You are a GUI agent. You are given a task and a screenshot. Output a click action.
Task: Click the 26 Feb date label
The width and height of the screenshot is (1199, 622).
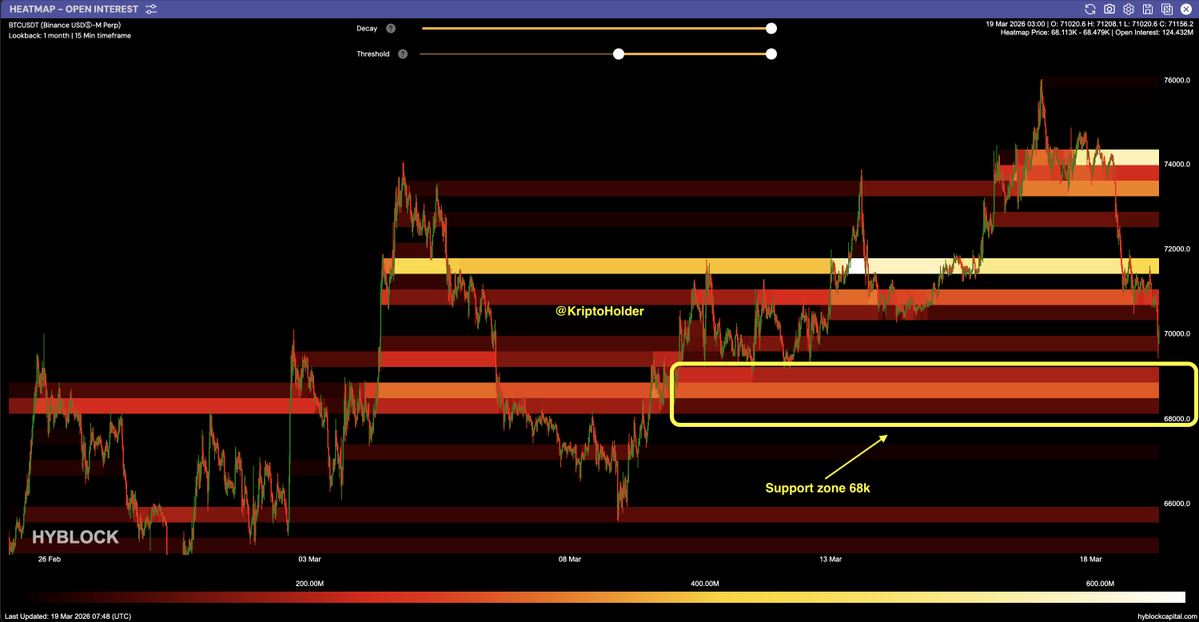(50, 559)
